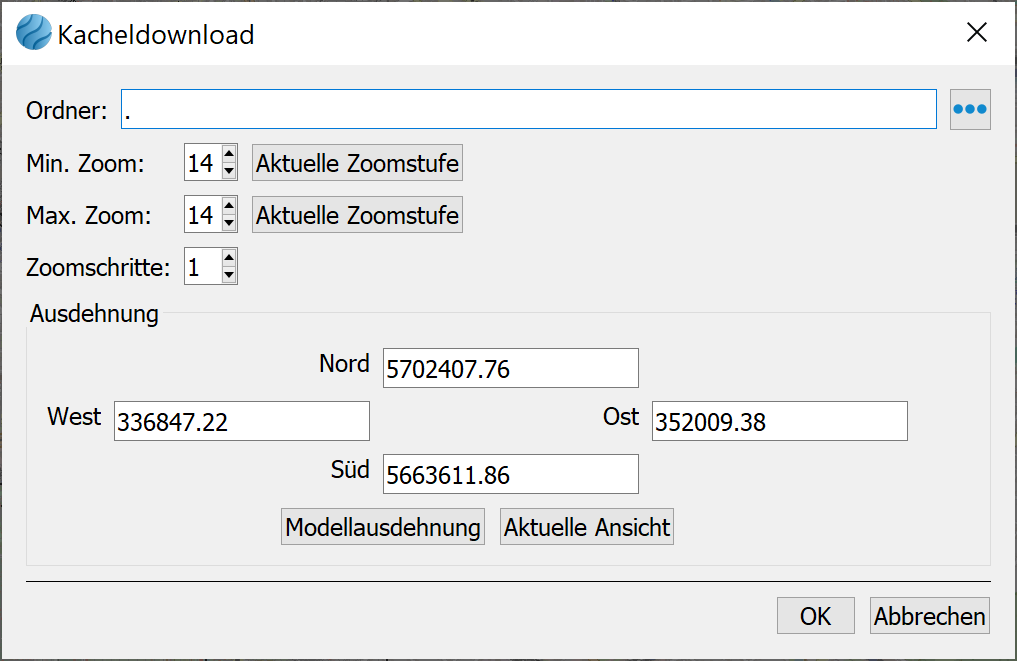Click the three-dots folder browse button
This screenshot has height=661, width=1017.
pyautogui.click(x=969, y=110)
